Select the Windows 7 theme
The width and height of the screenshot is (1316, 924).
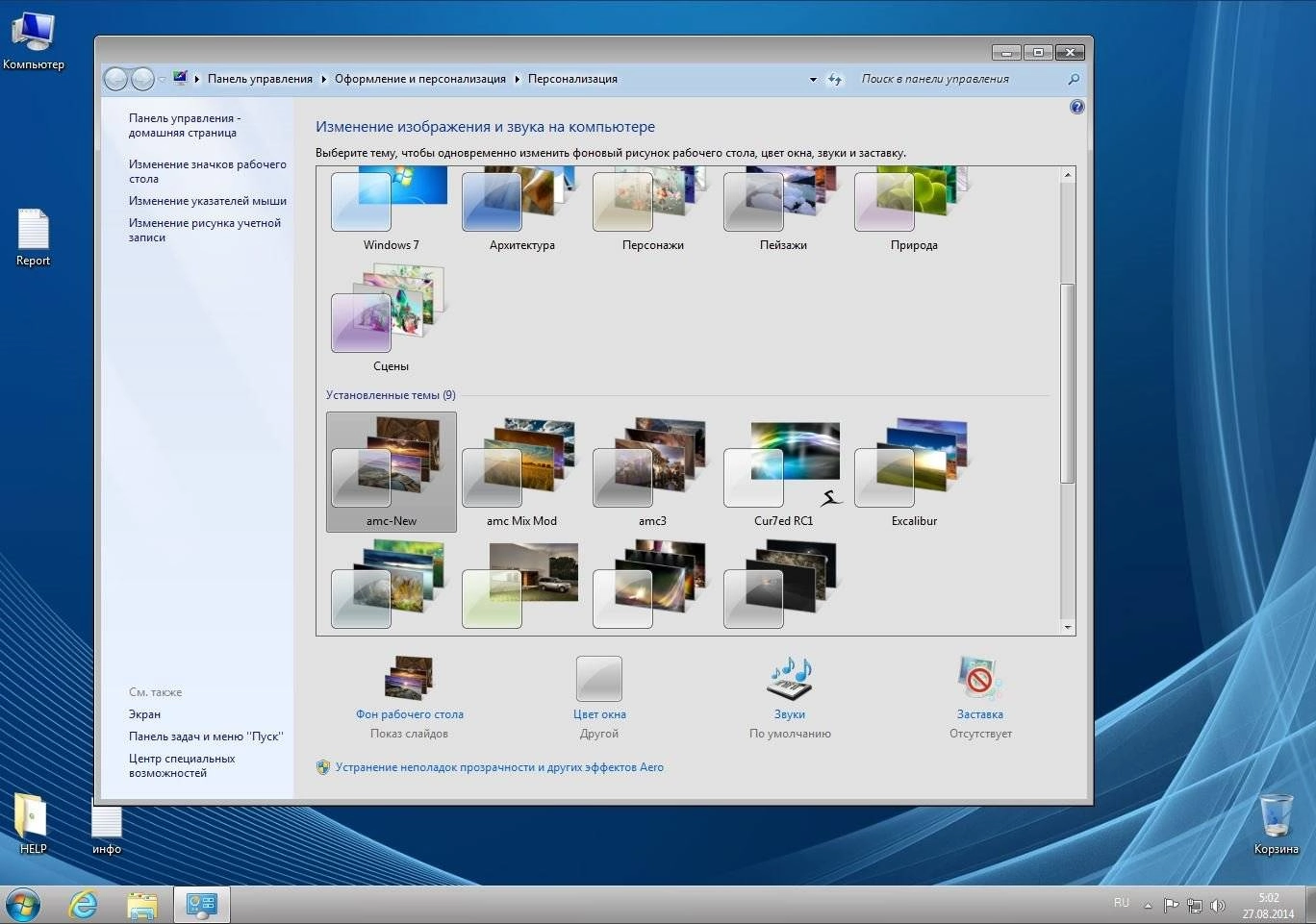391,209
